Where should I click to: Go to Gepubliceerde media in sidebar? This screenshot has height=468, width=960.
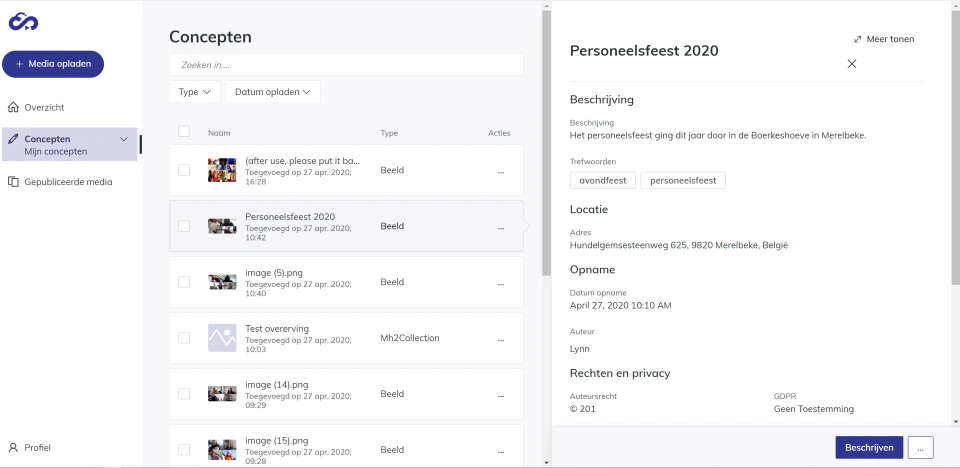[68, 182]
